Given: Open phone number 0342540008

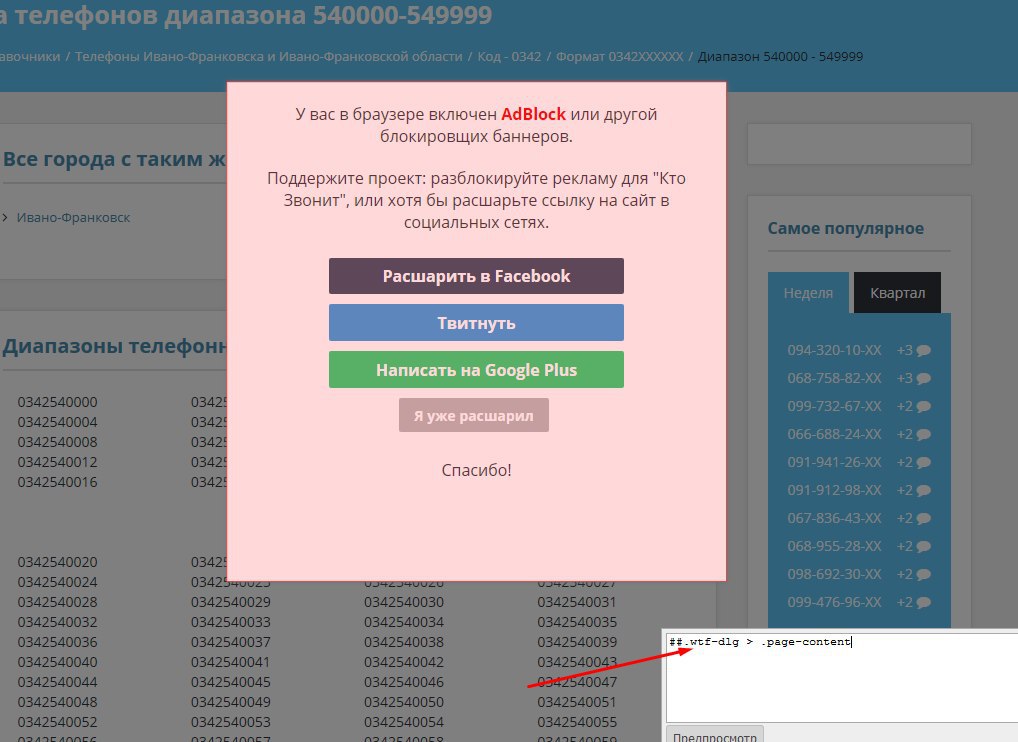Looking at the screenshot, I should coord(57,442).
